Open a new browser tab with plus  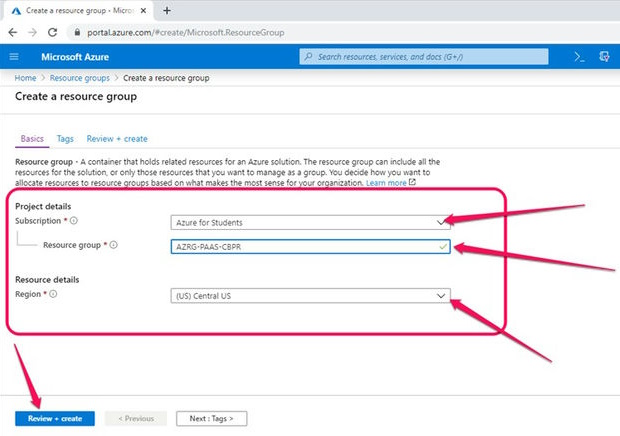pos(167,11)
